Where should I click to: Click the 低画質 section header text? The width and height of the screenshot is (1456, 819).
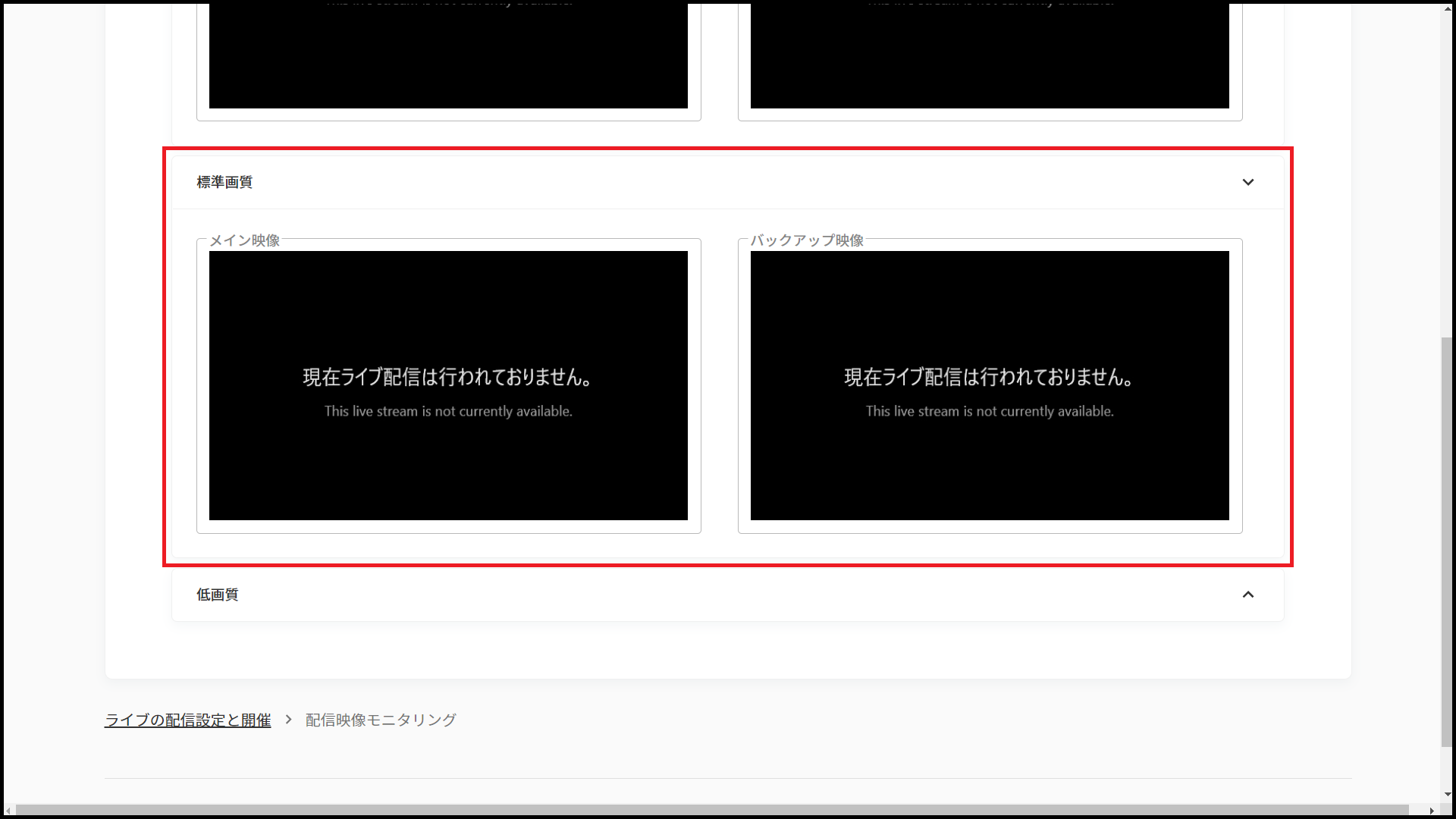(x=218, y=595)
